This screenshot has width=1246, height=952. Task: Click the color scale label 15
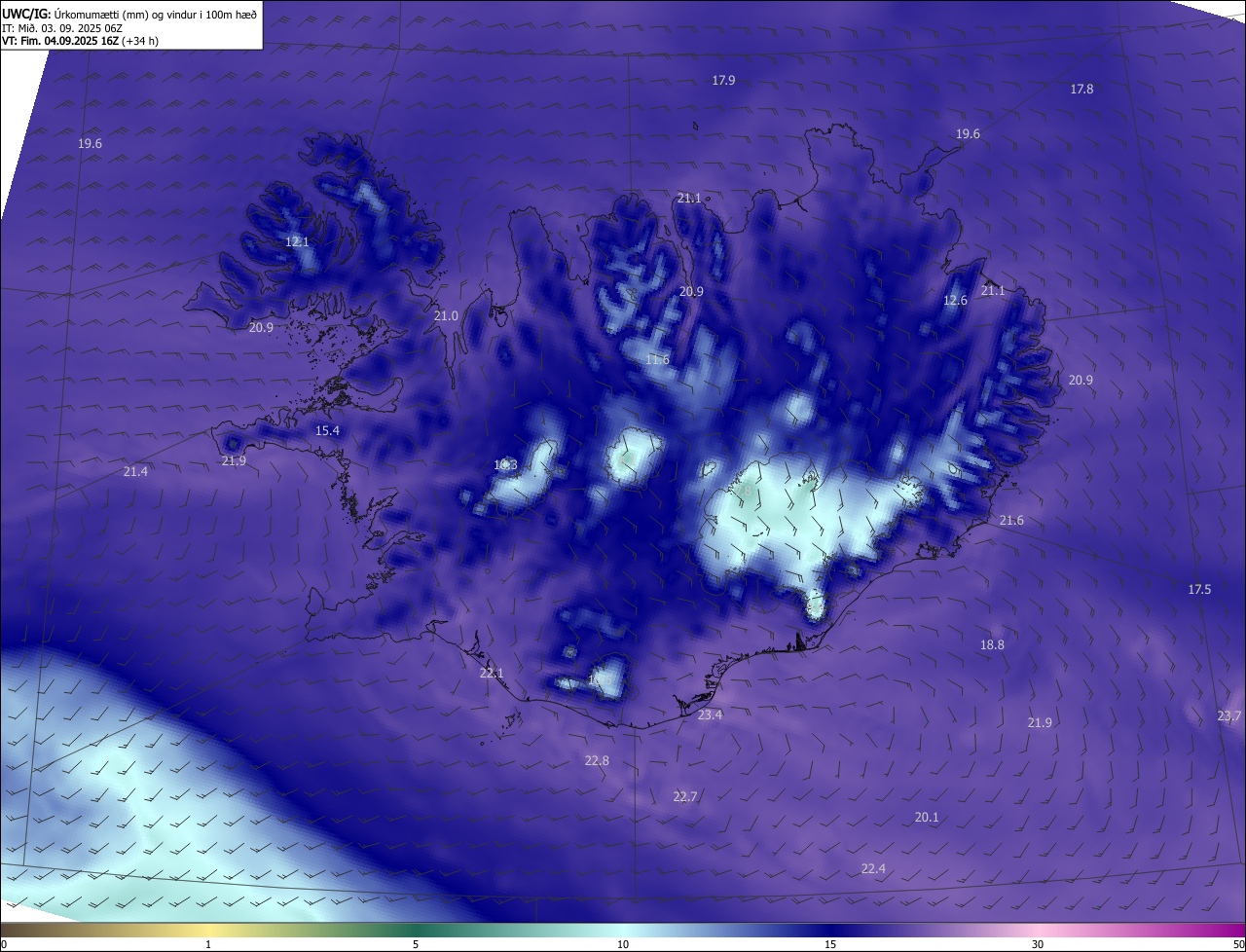830,944
